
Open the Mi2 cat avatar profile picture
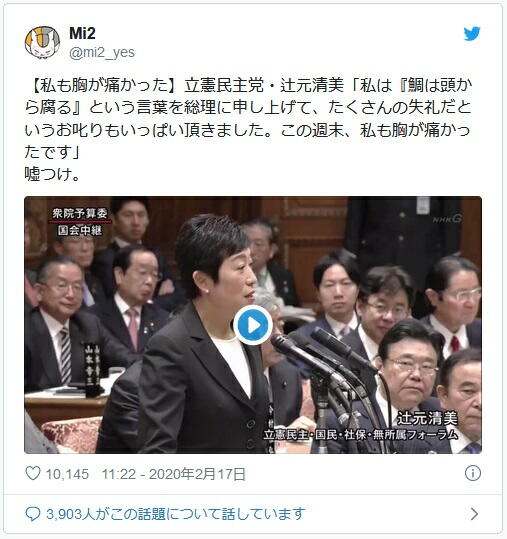click(x=42, y=42)
